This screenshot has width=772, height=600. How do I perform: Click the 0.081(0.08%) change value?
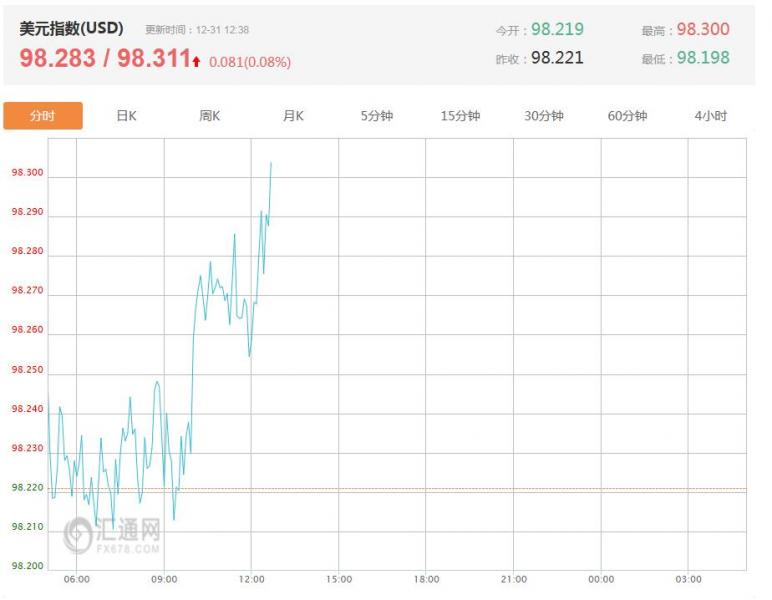pyautogui.click(x=250, y=62)
